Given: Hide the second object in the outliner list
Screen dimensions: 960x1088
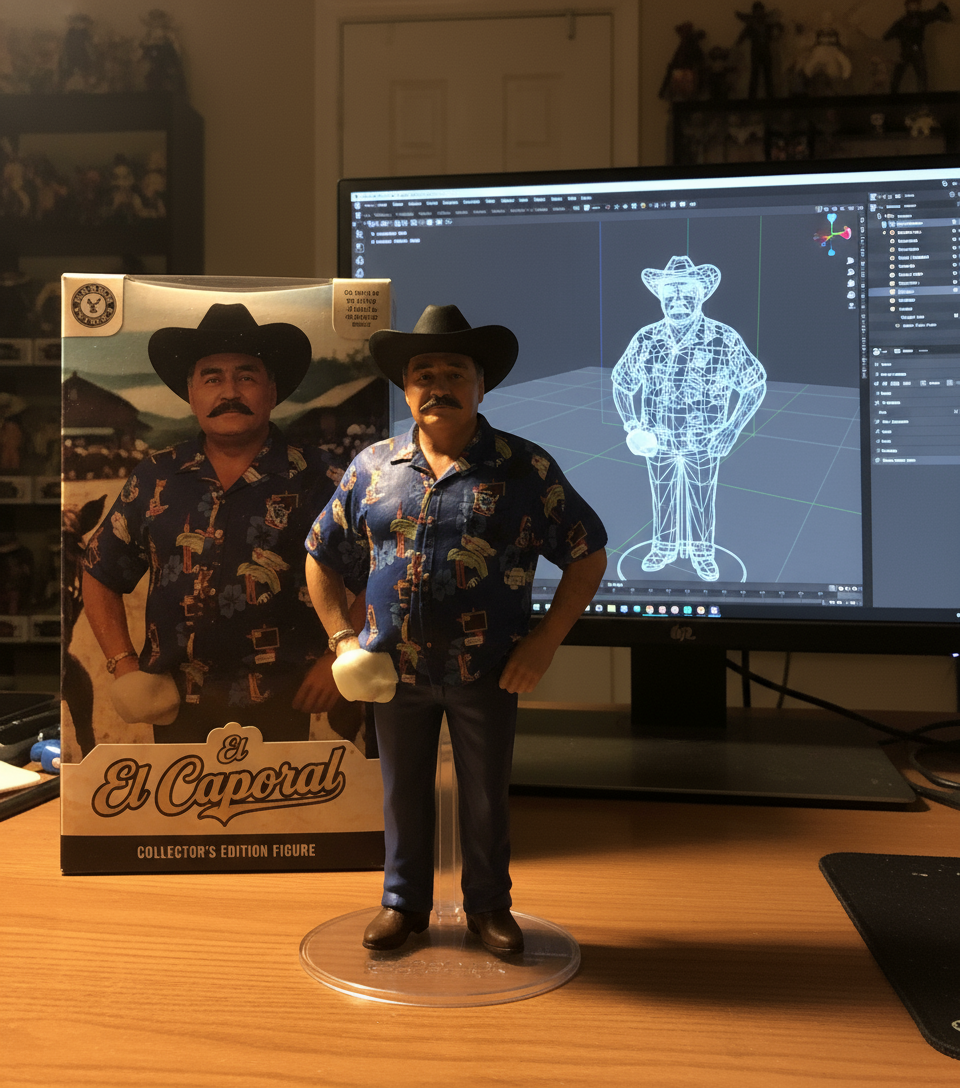Looking at the screenshot, I should pos(955,241).
